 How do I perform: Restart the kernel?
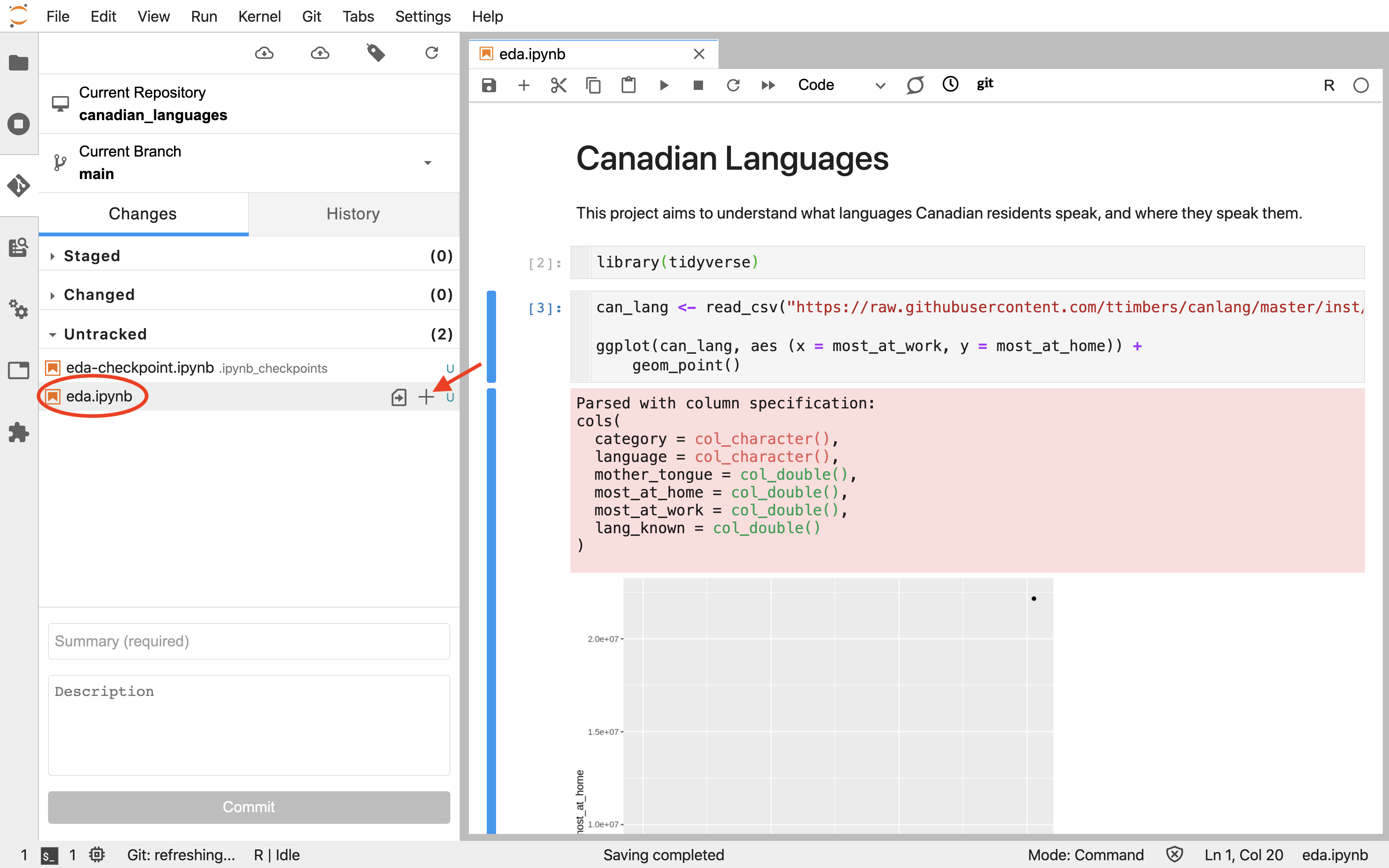(x=733, y=86)
